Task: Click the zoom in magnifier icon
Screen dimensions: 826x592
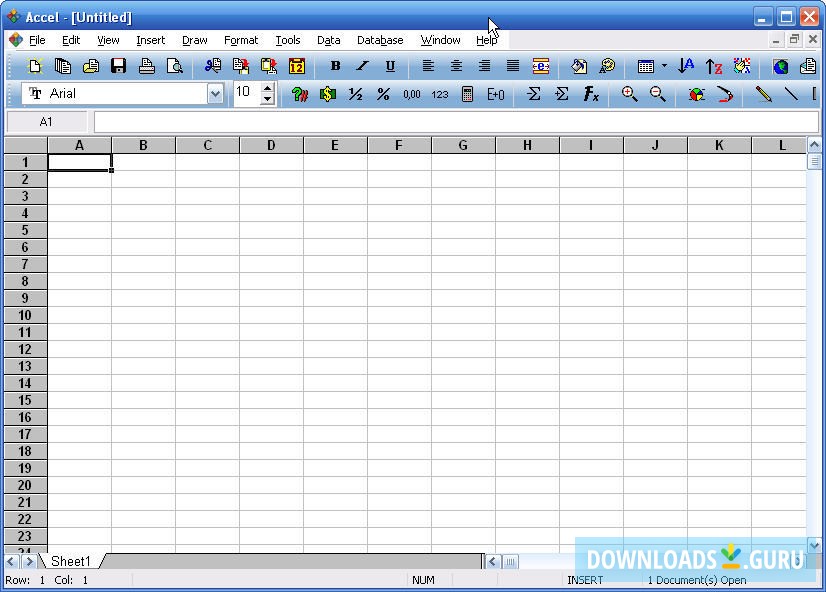Action: 629,94
